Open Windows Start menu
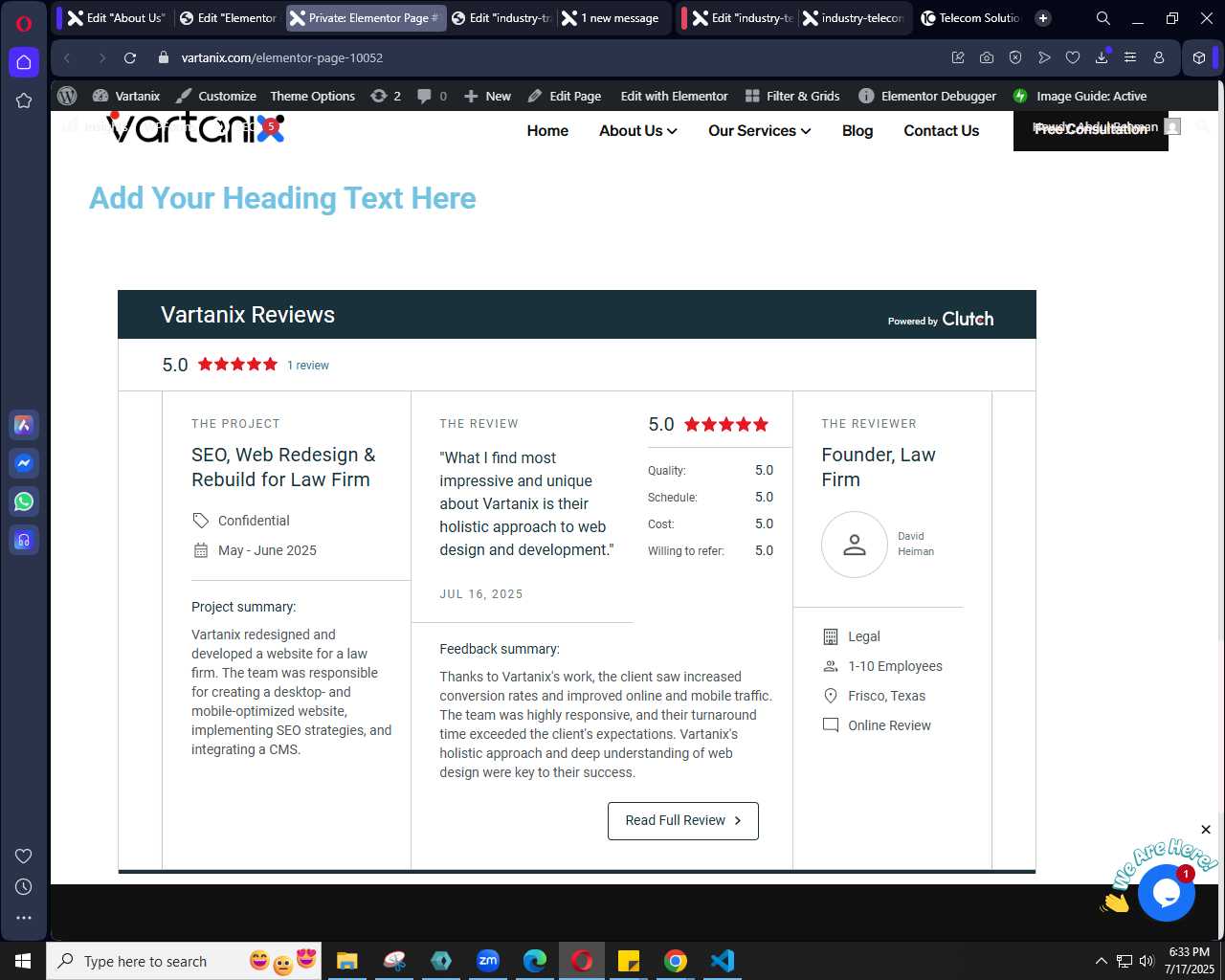 [x=23, y=961]
